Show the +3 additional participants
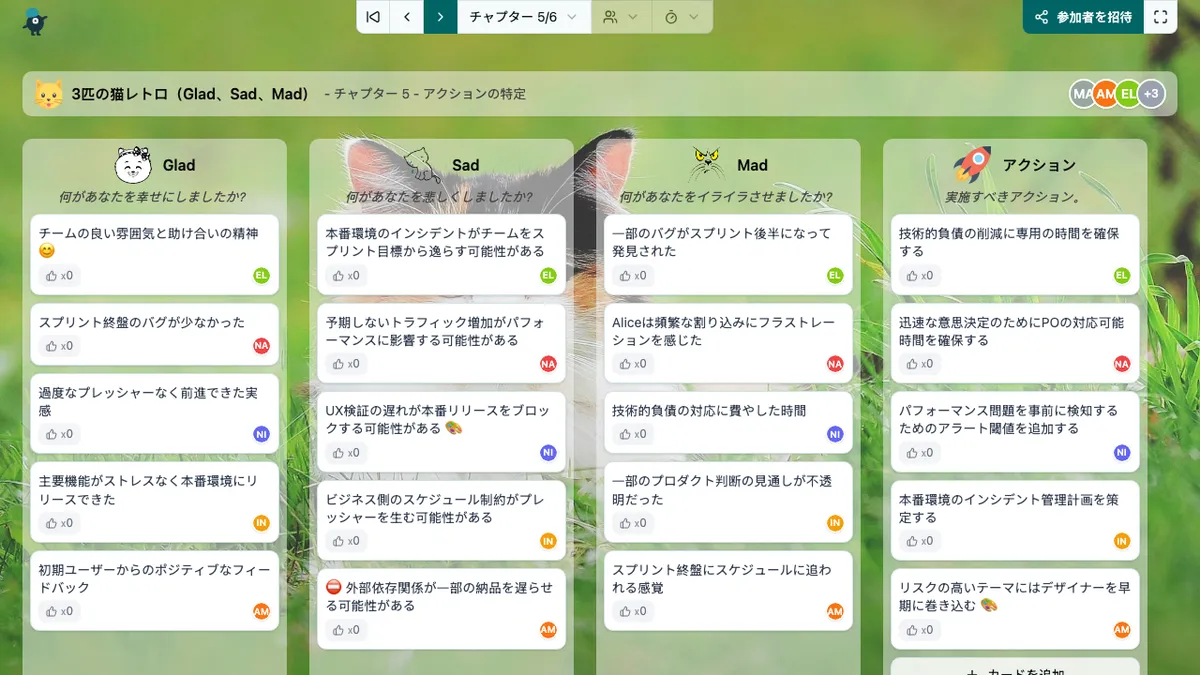This screenshot has width=1200, height=675. pos(1152,94)
